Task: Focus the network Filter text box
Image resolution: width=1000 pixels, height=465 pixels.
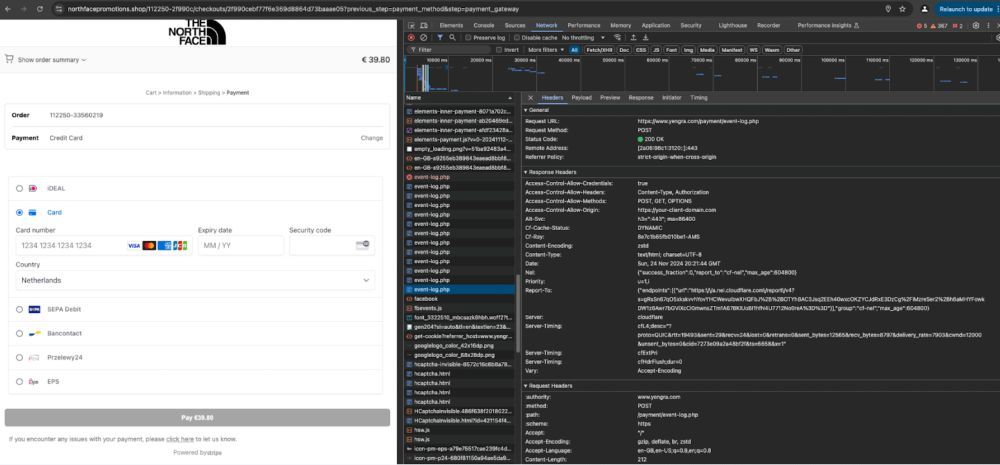Action: [x=450, y=50]
